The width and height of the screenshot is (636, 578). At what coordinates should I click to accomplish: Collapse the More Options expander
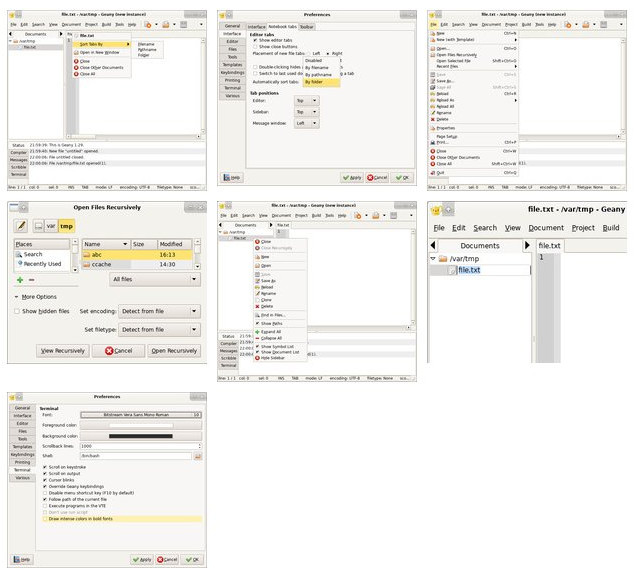[17, 297]
